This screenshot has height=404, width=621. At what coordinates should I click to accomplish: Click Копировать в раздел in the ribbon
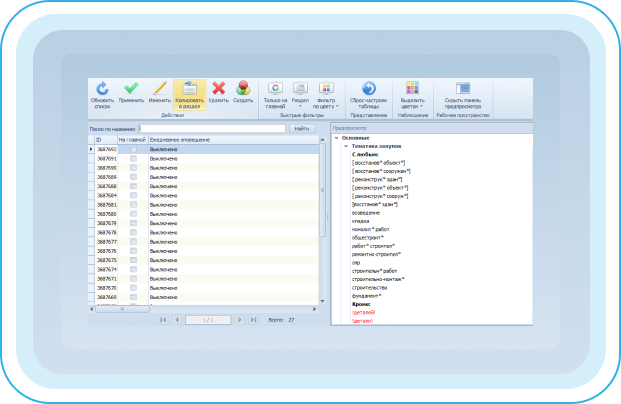pos(190,95)
